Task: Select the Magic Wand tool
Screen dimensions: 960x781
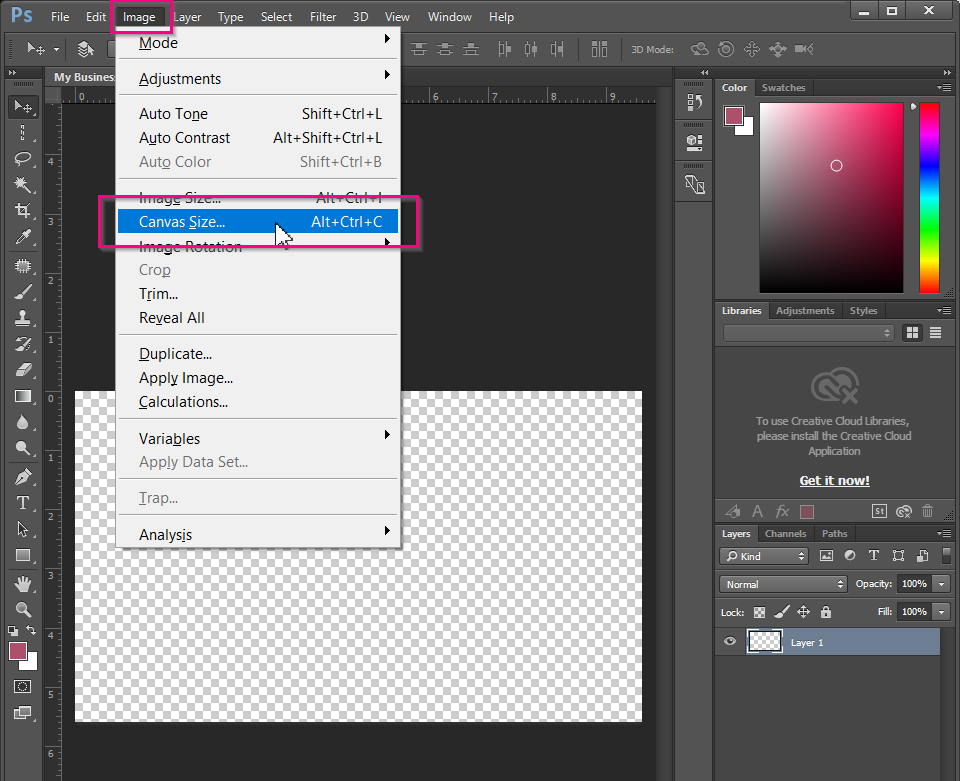Action: (23, 185)
